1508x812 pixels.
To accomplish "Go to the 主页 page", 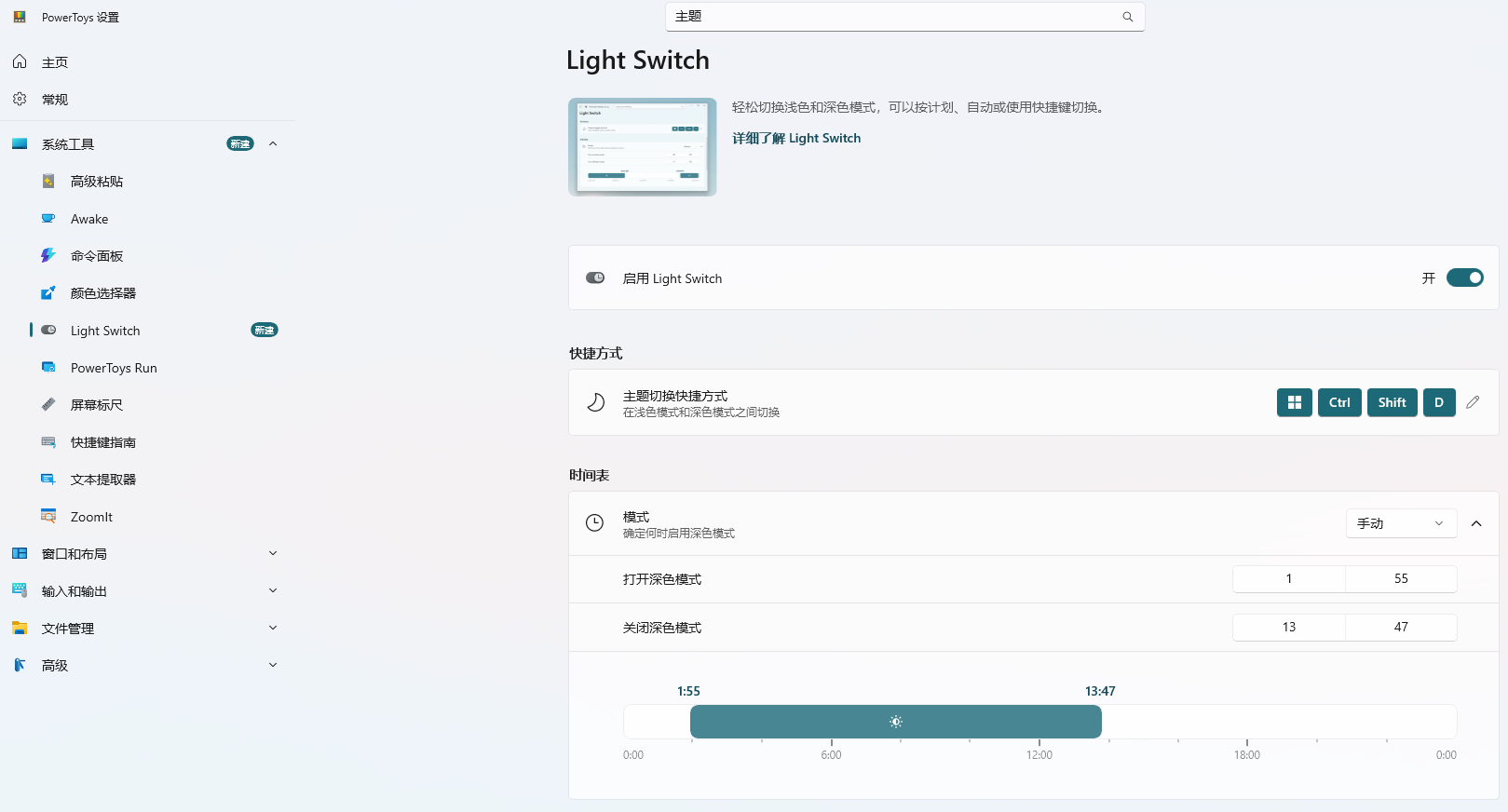I will coord(55,62).
